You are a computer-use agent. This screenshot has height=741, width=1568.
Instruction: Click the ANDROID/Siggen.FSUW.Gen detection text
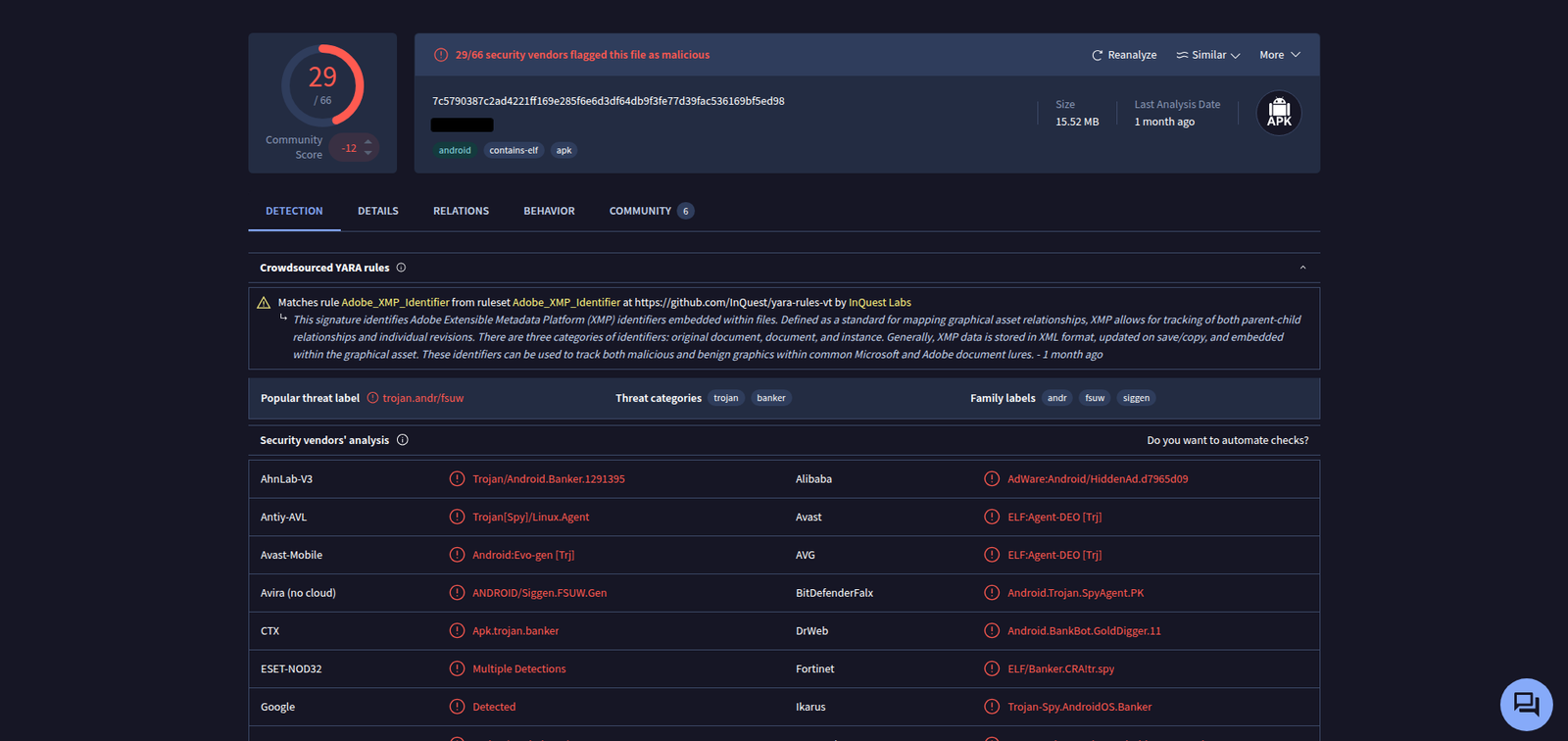pyautogui.click(x=540, y=593)
